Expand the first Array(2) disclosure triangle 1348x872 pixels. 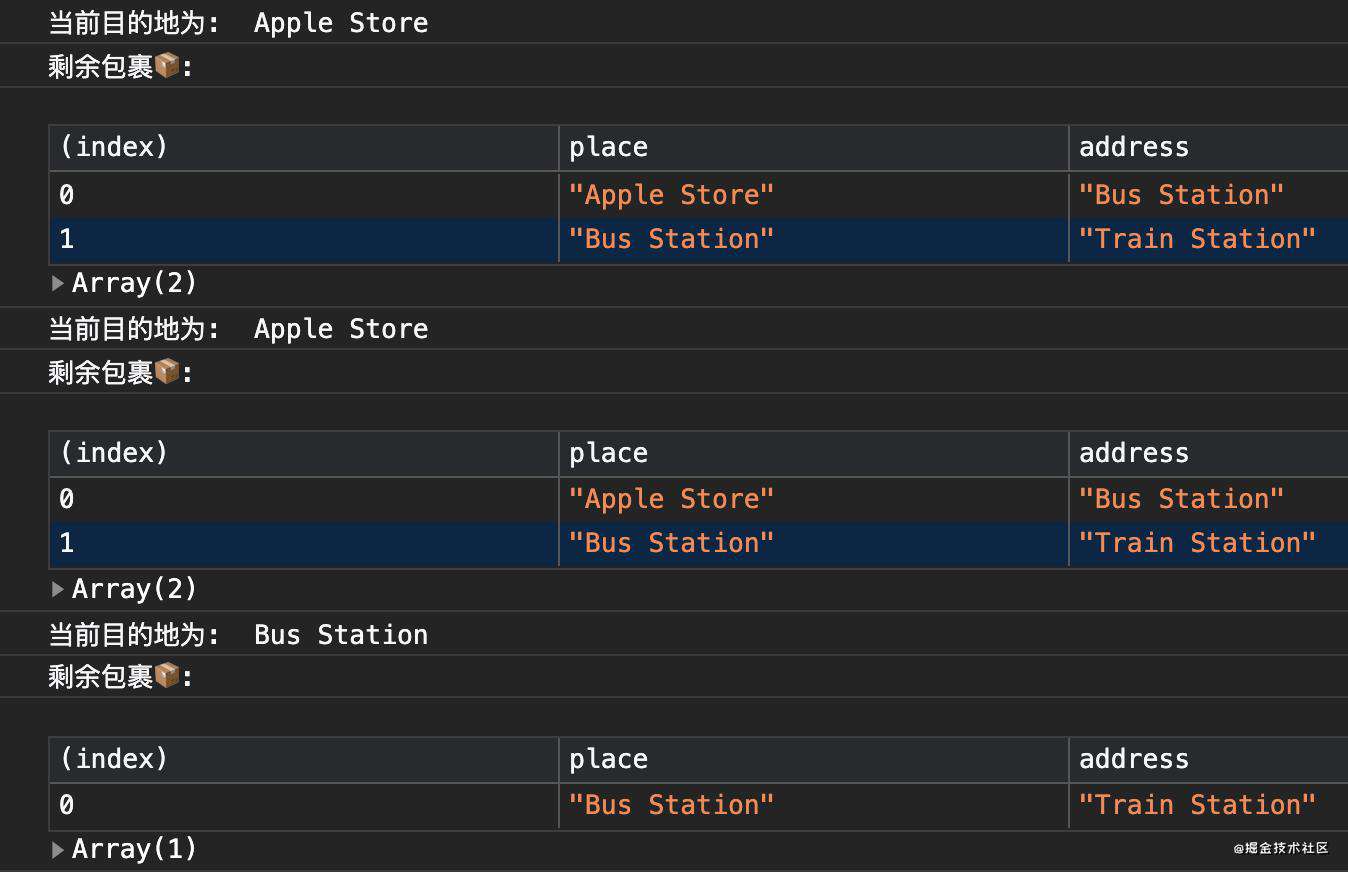pyautogui.click(x=58, y=283)
